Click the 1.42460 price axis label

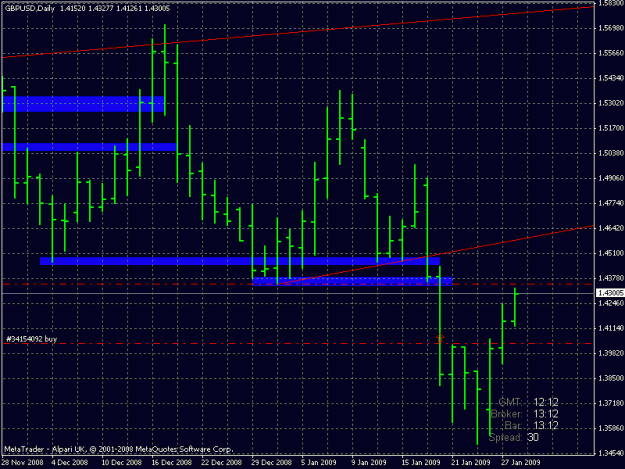coord(611,303)
